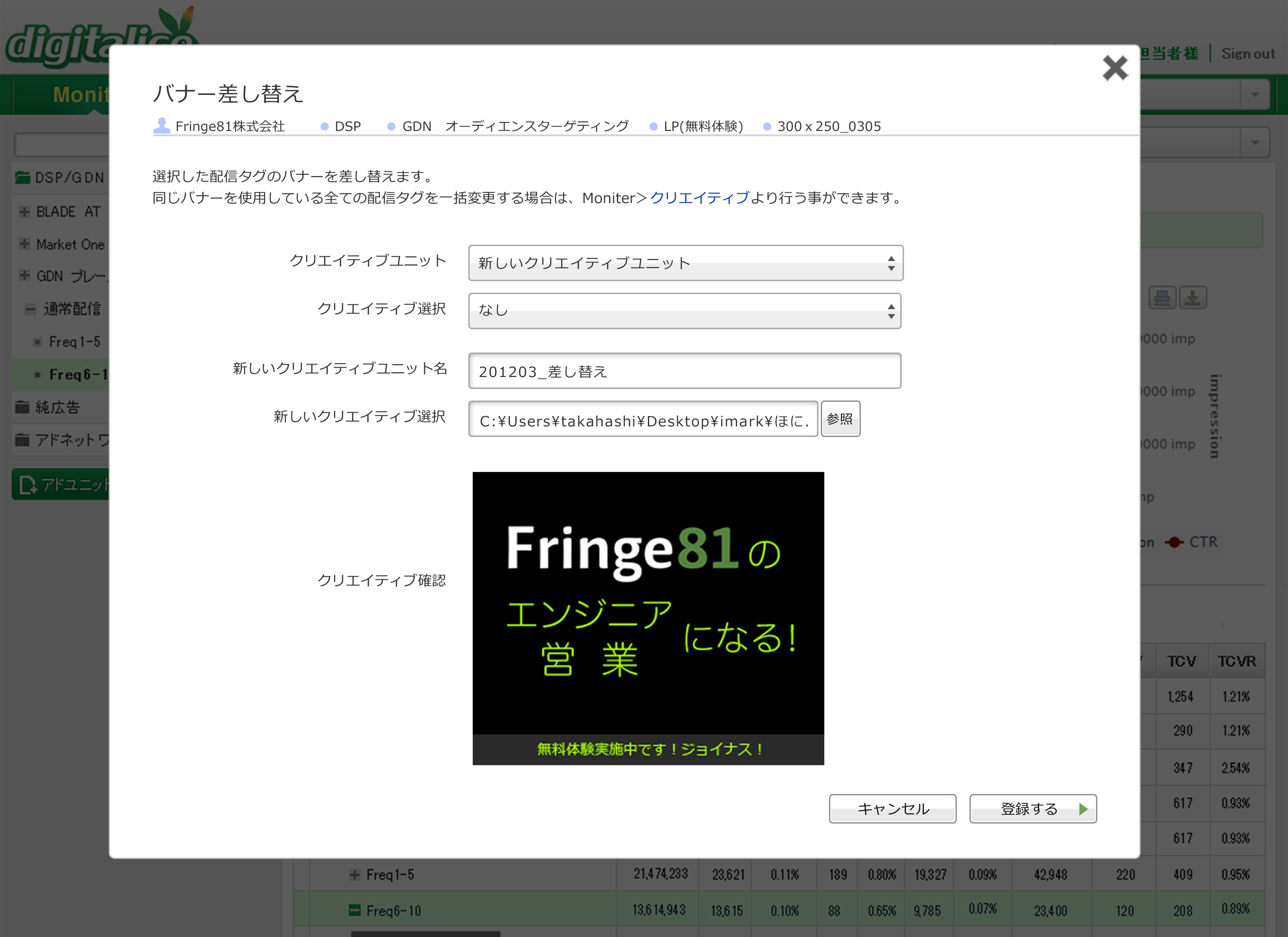The height and width of the screenshot is (937, 1288).
Task: Select Freq1-5 in sidebar tree
Action: click(x=74, y=342)
